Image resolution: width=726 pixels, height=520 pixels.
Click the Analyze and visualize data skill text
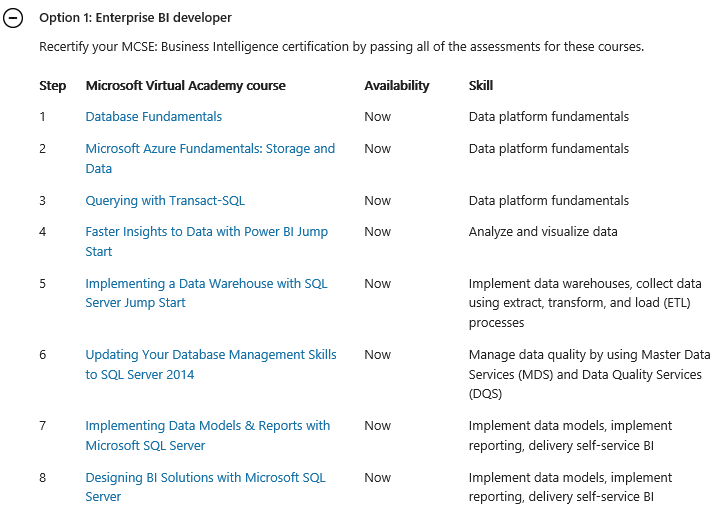543,232
